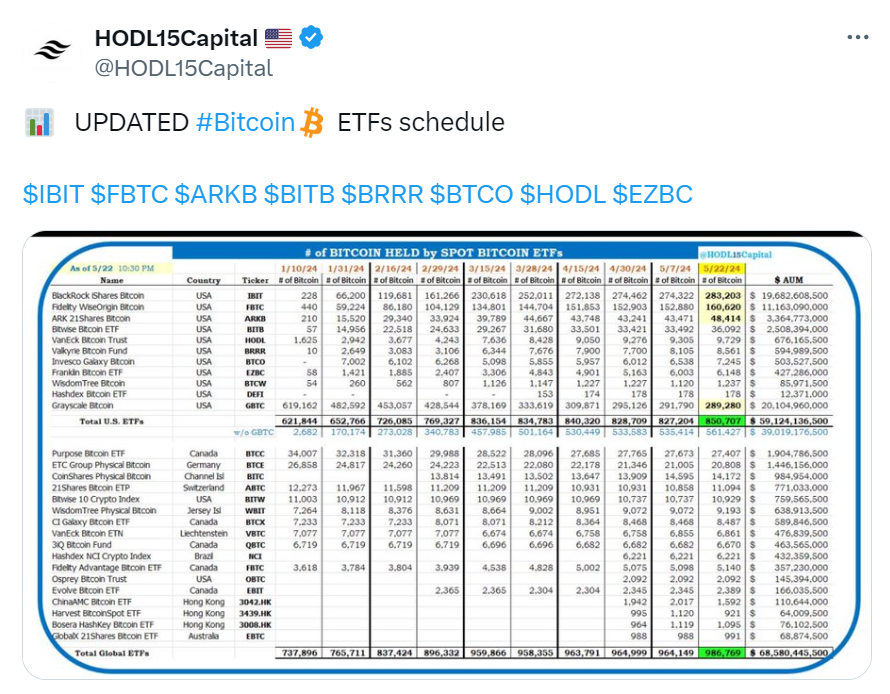Click the bar chart emoji icon
This screenshot has height=694, width=890.
[x=39, y=123]
